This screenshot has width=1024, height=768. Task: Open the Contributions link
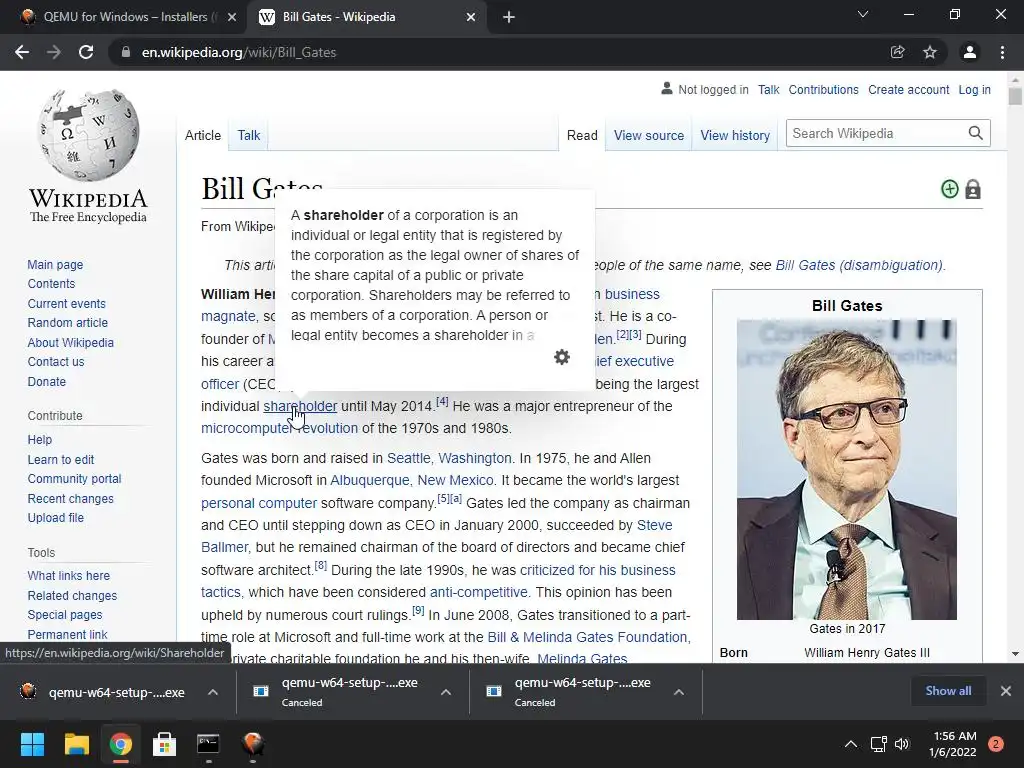tap(824, 89)
